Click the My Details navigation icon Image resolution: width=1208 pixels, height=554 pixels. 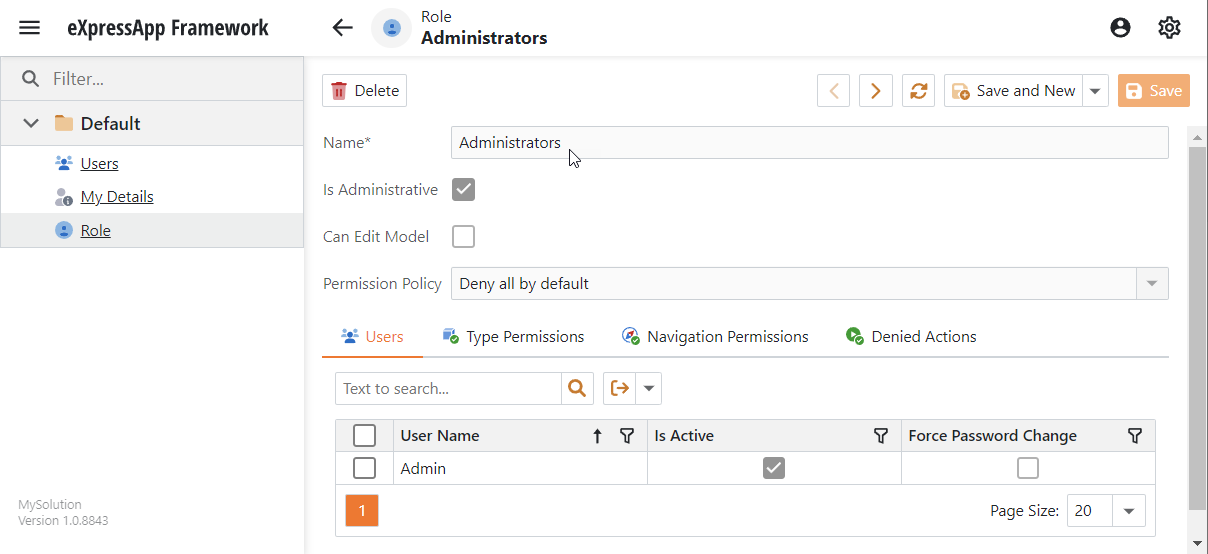click(x=64, y=197)
